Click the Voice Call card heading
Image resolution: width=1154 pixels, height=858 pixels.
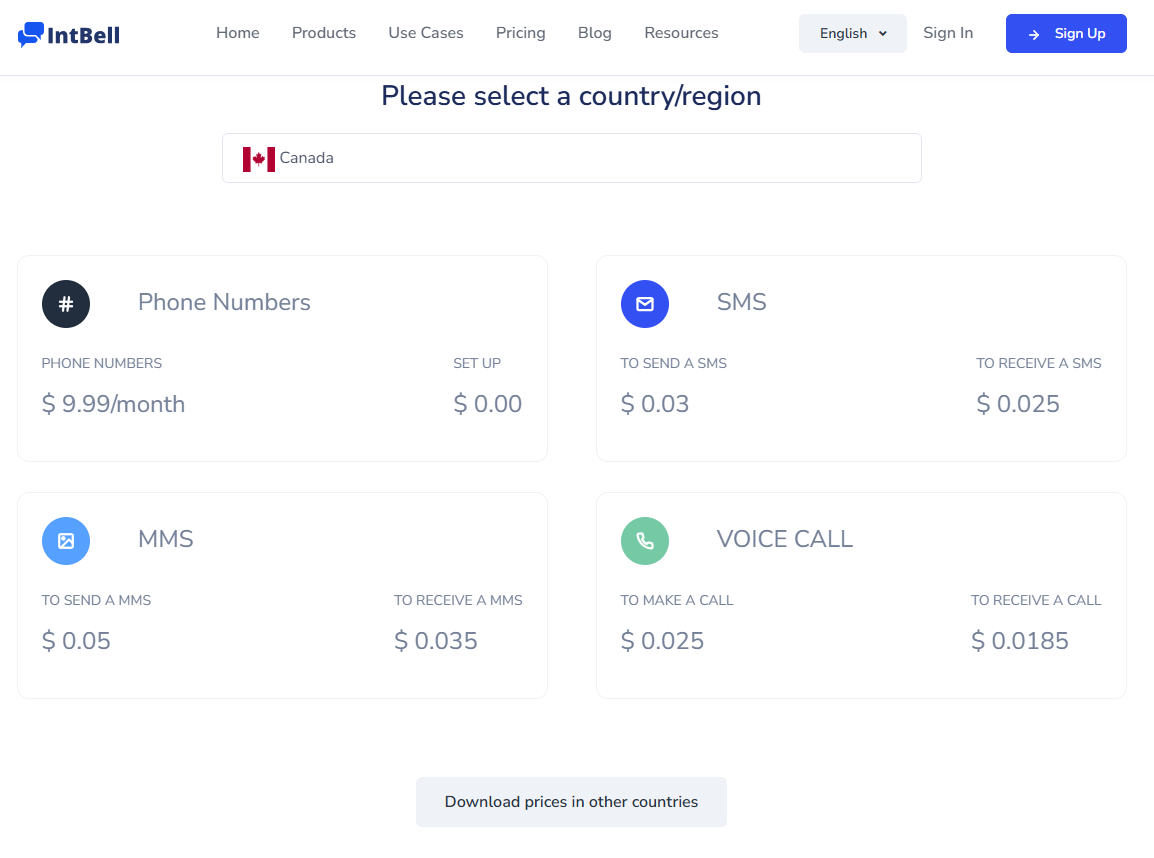tap(785, 539)
